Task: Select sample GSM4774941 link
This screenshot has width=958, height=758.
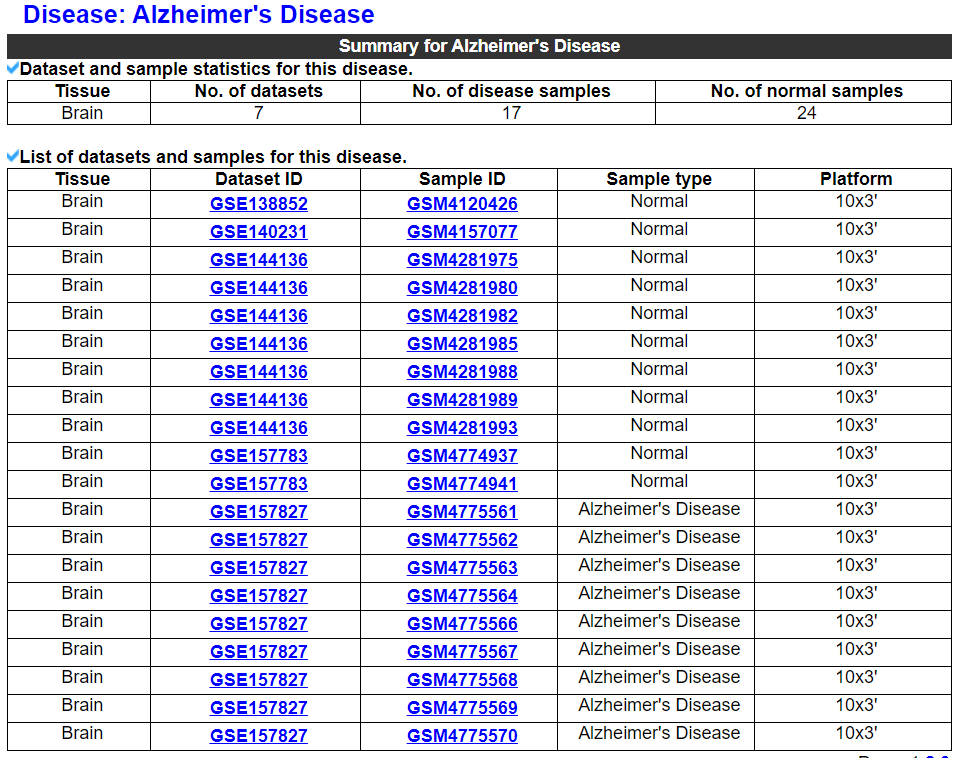Action: click(x=462, y=484)
